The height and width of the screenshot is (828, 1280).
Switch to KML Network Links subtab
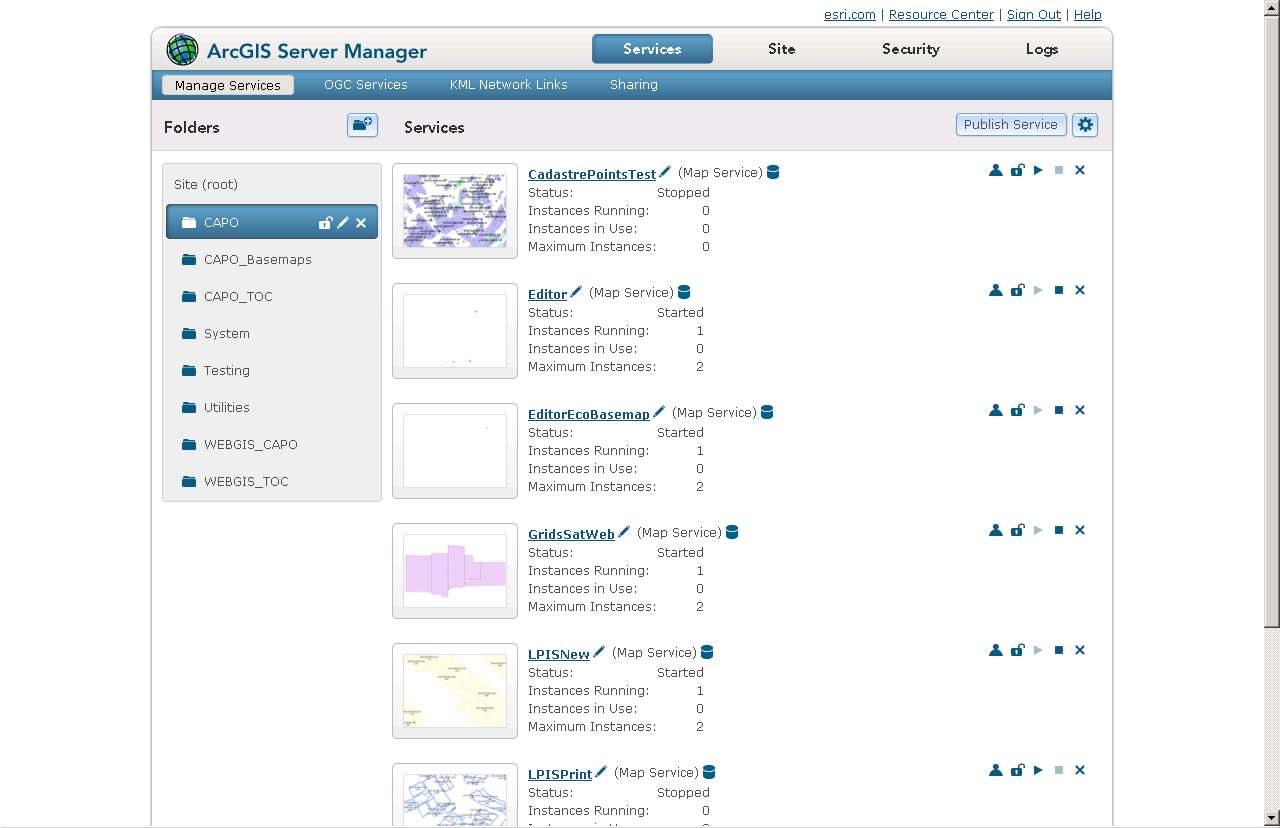tap(509, 85)
